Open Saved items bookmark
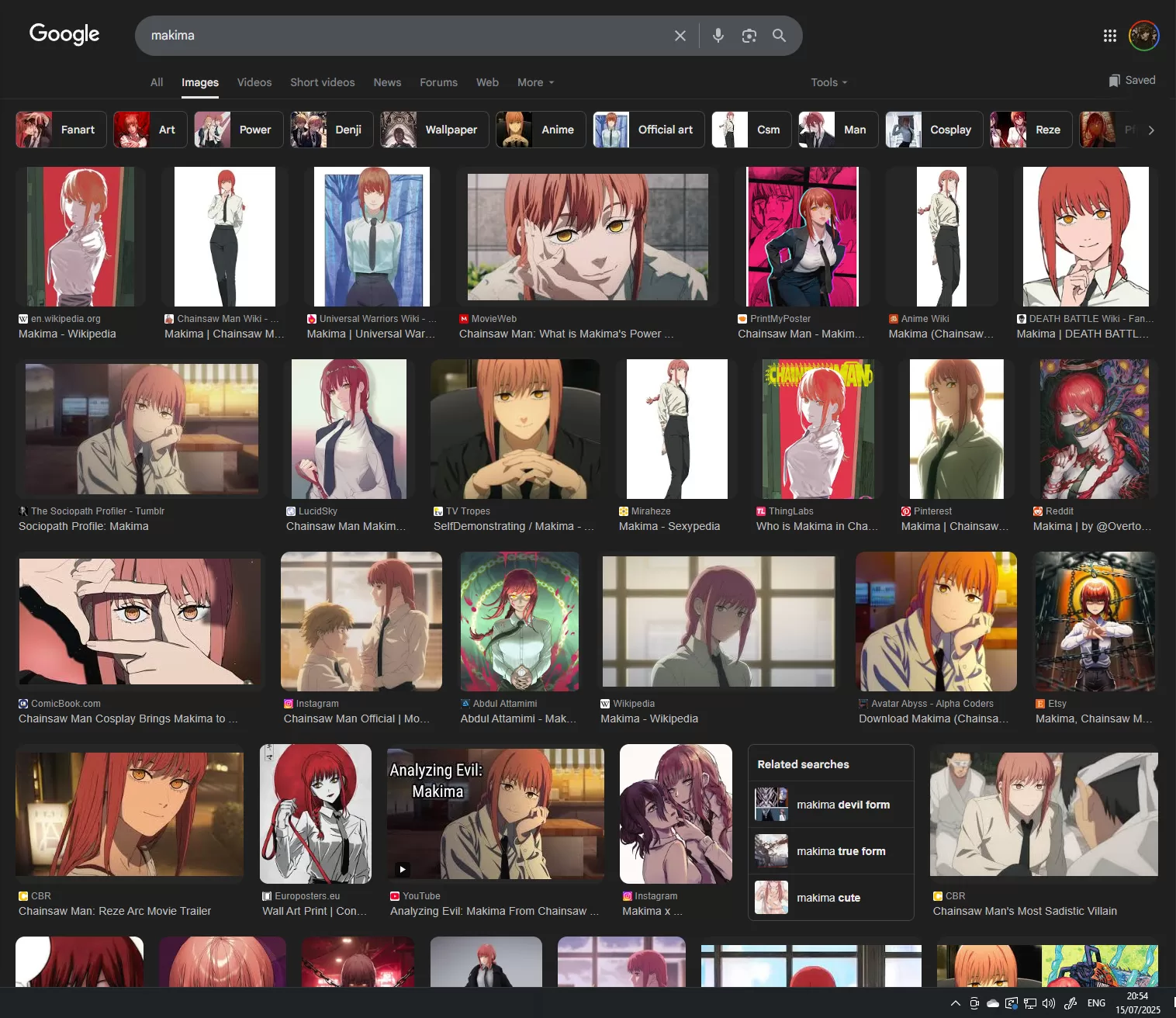 (1132, 81)
